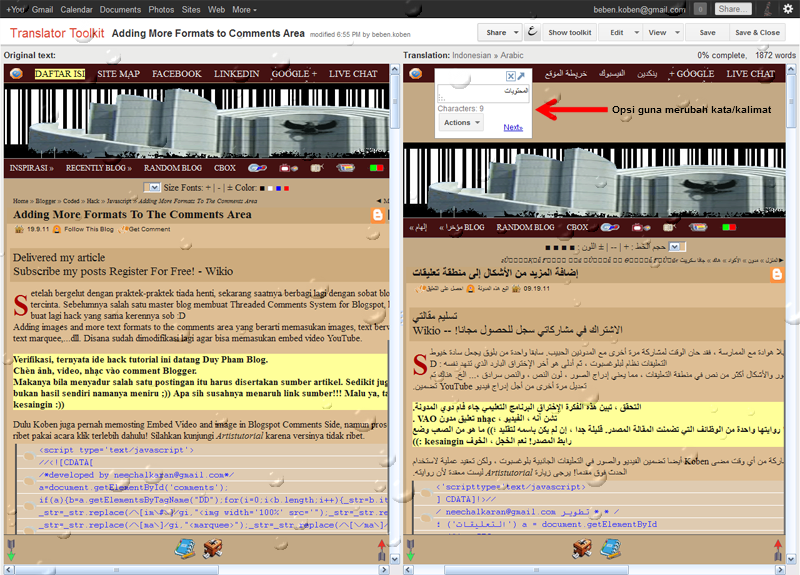The image size is (800, 575).
Task: Click the TV icon in original pane menu bar
Action: (x=288, y=168)
